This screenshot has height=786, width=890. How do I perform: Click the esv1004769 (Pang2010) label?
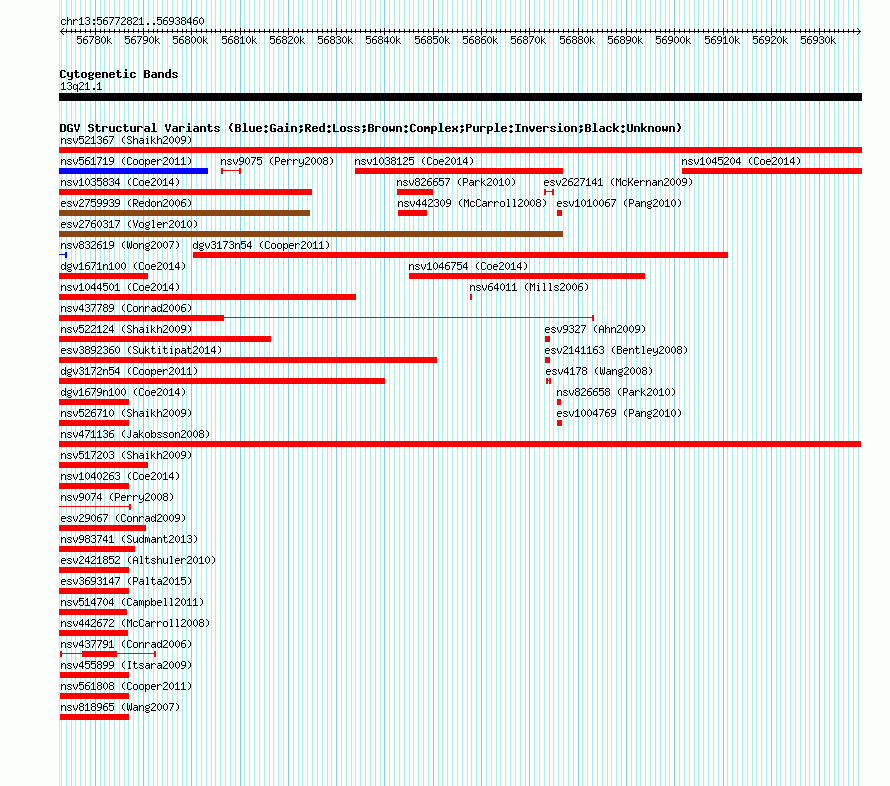[x=619, y=413]
